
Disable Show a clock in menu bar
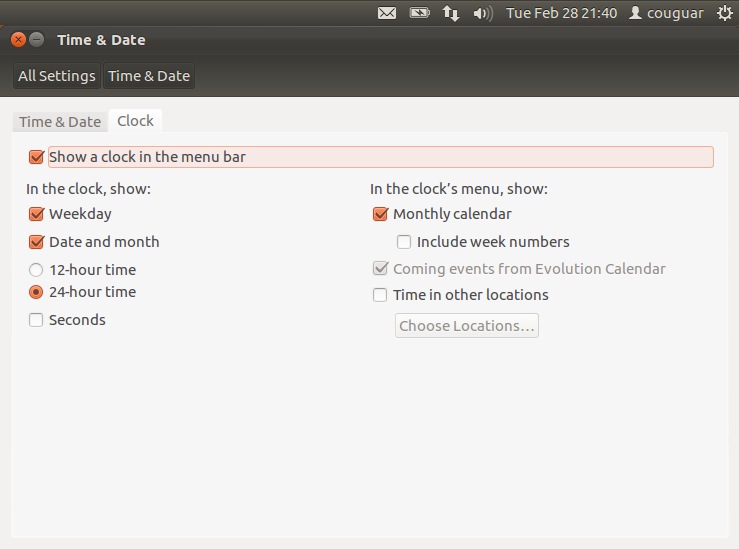coord(37,157)
